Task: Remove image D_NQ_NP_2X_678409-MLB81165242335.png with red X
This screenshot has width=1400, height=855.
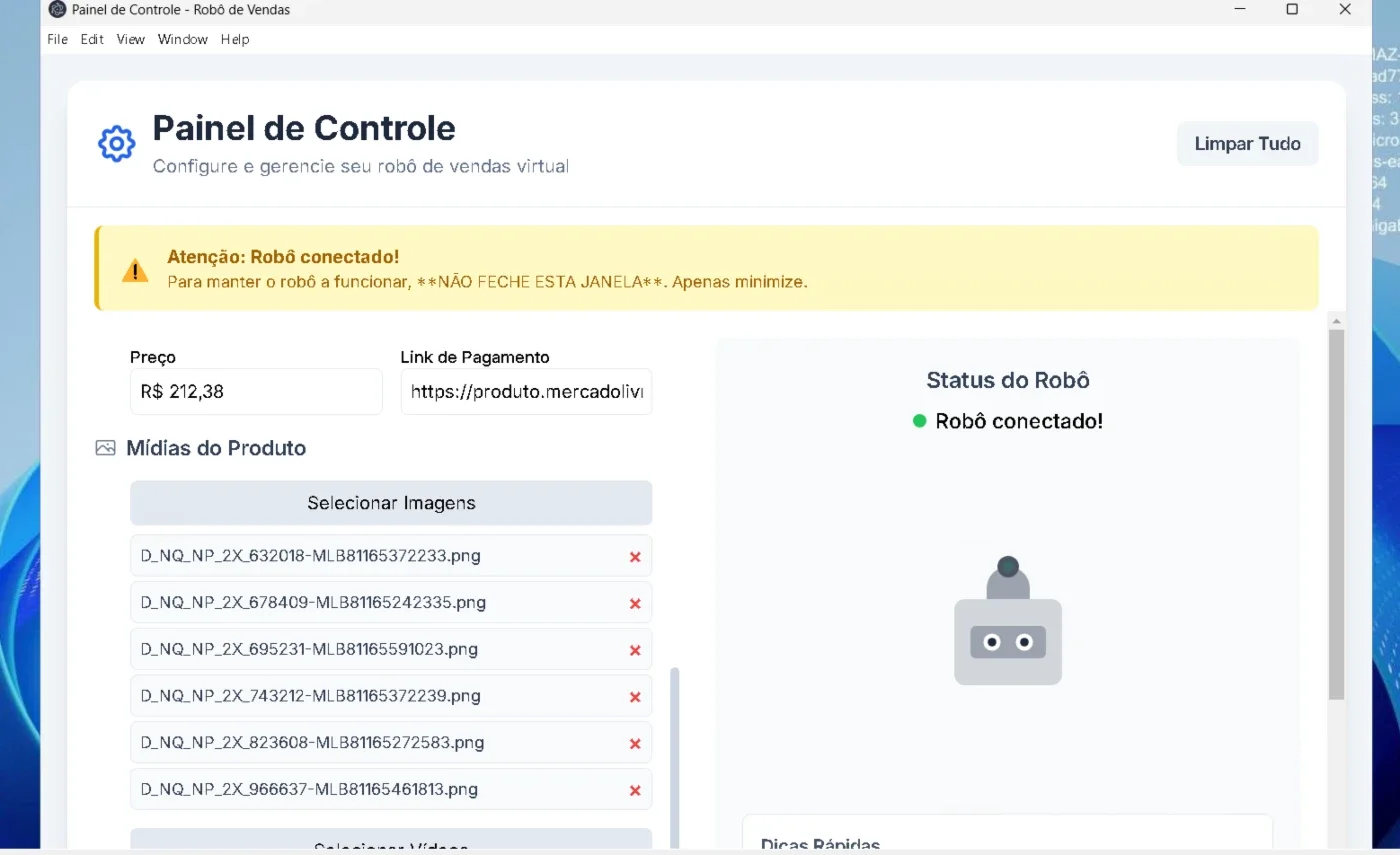Action: pos(635,604)
